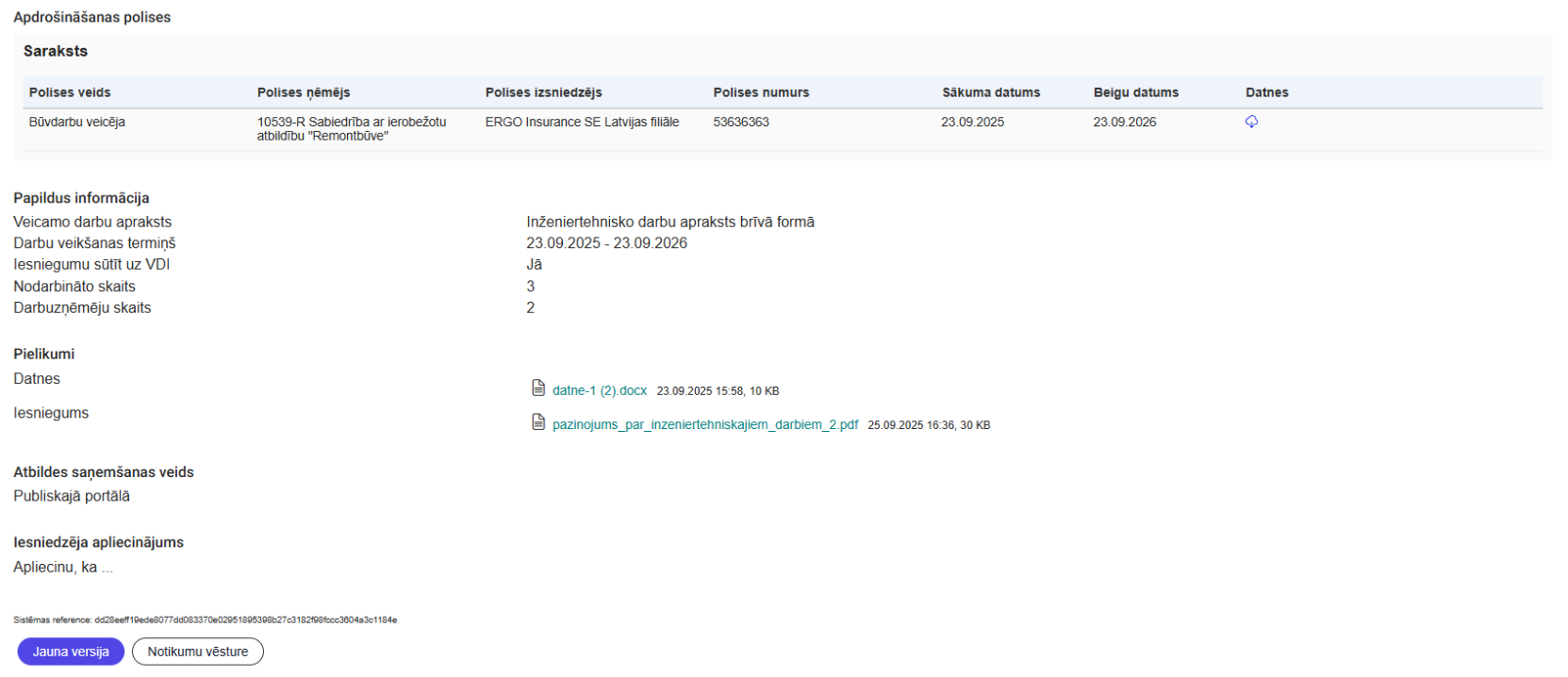Click the SIA "Remontbūve" policy holder cell
1568x677 pixels.
point(351,128)
